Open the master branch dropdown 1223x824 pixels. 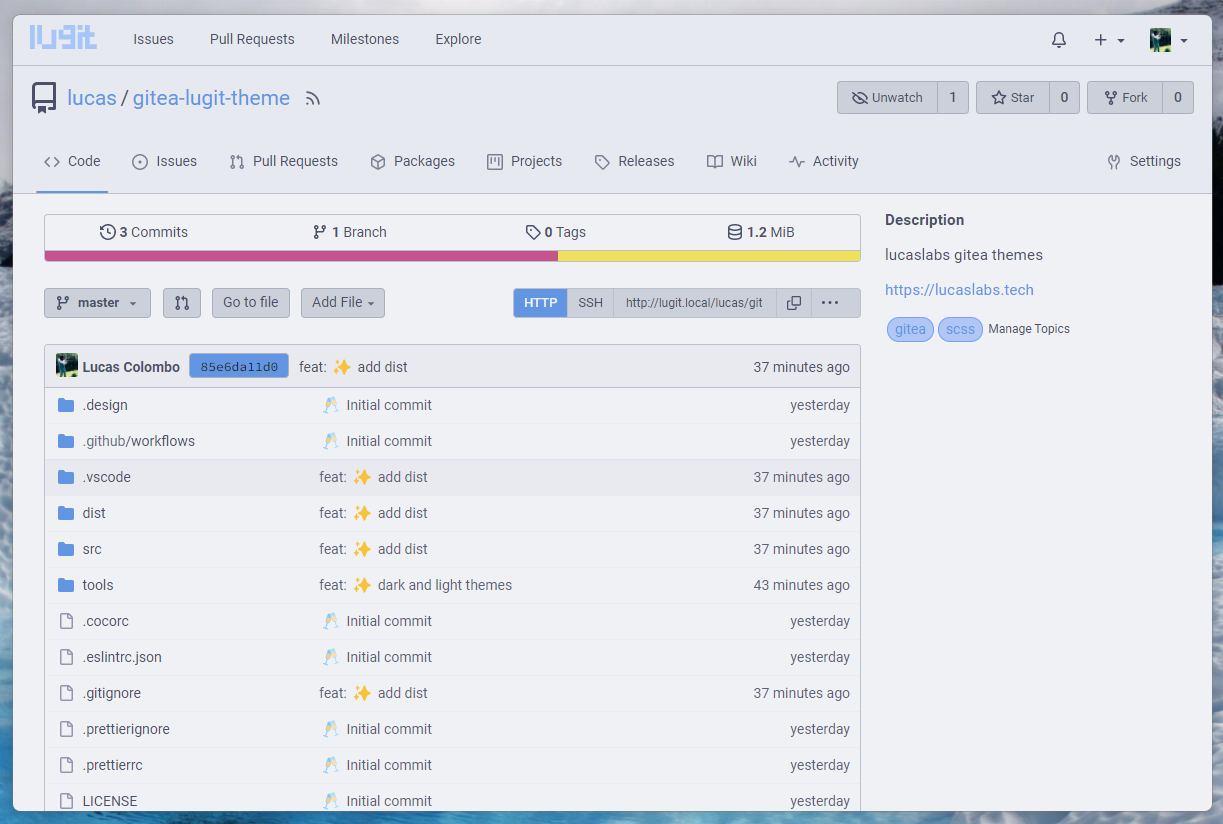point(97,302)
